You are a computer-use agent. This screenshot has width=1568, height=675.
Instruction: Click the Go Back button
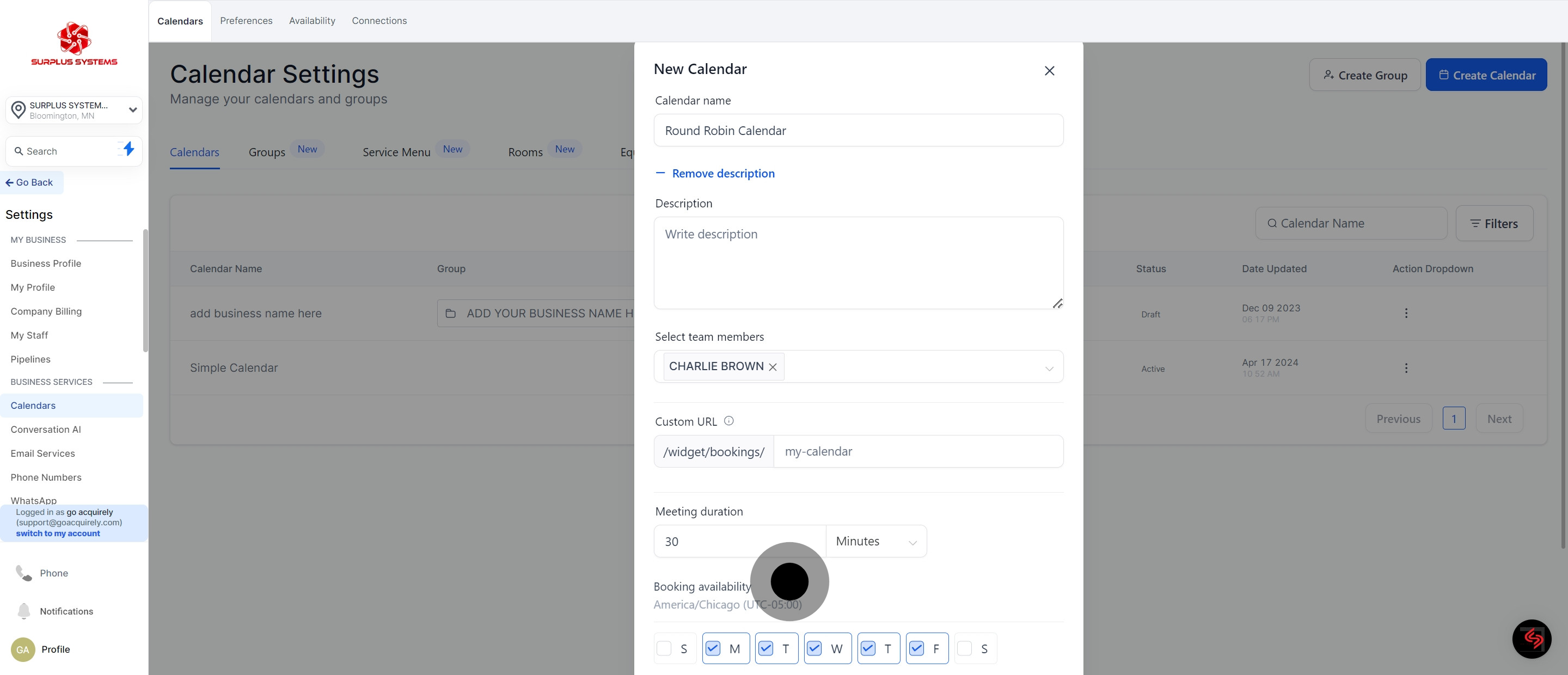(30, 182)
